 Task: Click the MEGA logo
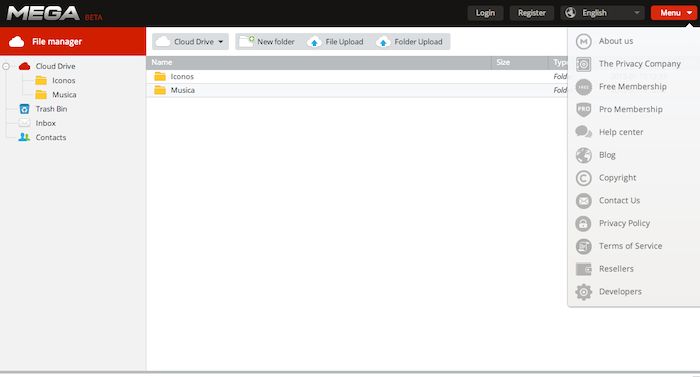coord(43,13)
